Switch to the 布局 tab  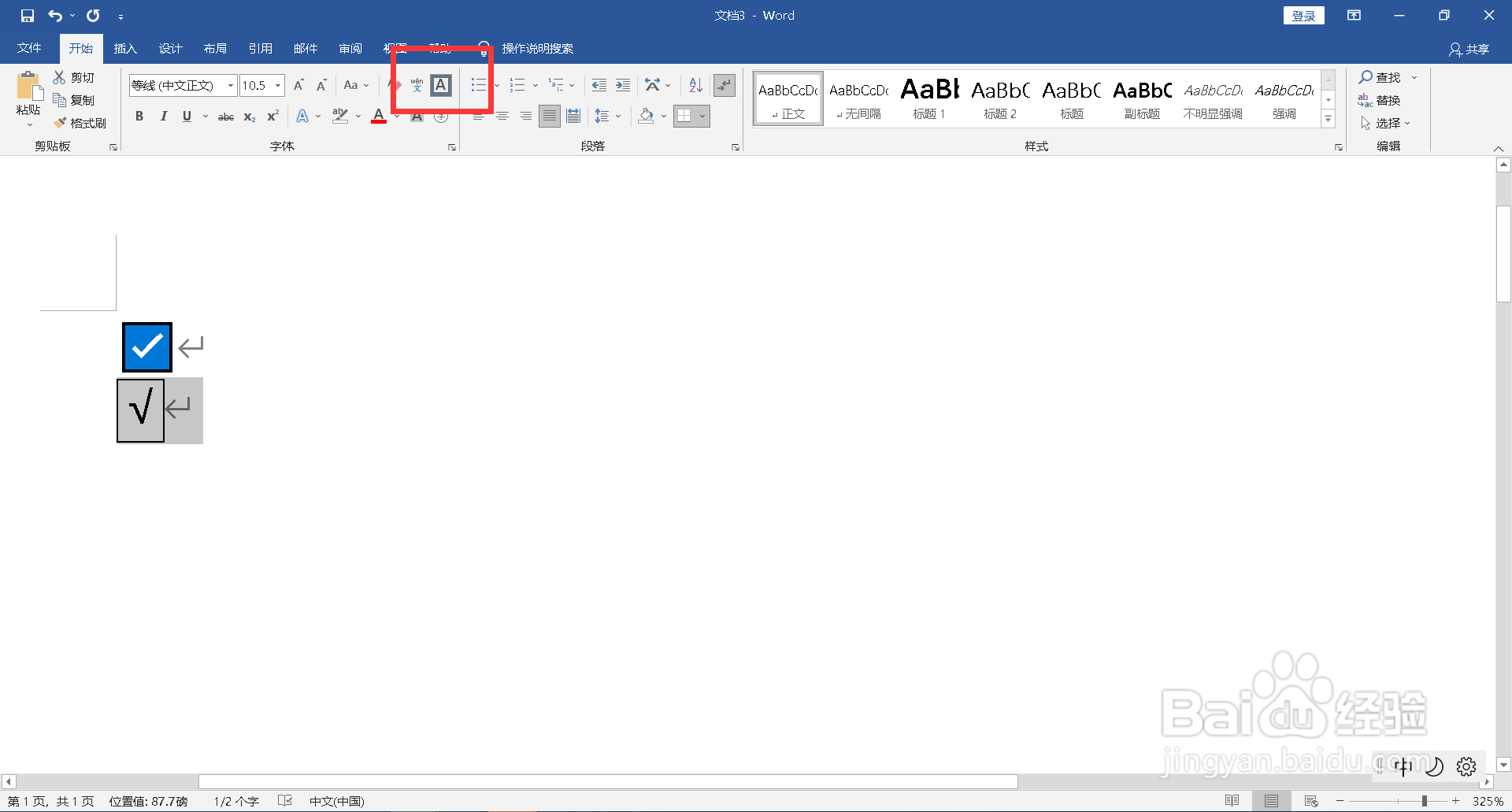[215, 49]
